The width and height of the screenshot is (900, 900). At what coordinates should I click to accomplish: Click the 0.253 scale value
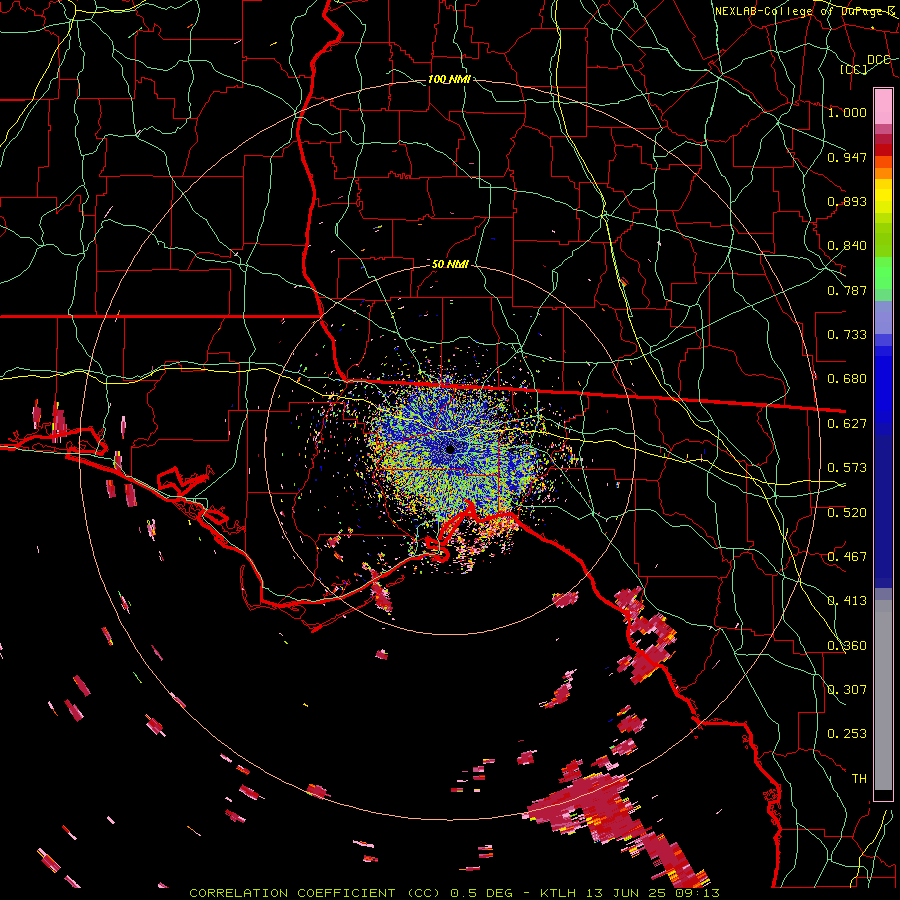(847, 734)
